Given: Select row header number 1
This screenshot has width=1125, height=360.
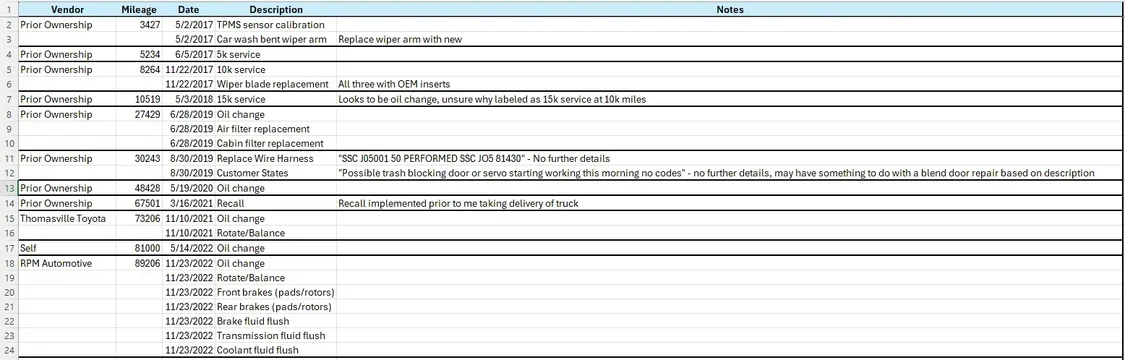Looking at the screenshot, I should tap(9, 10).
